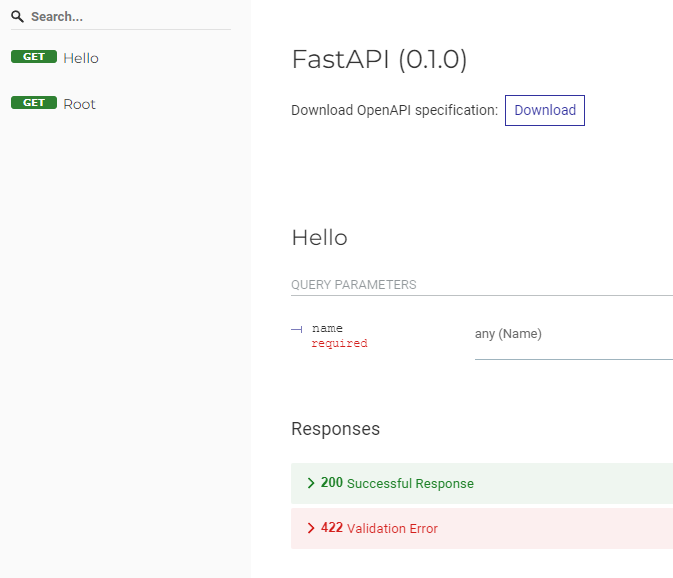Image resolution: width=673 pixels, height=578 pixels.
Task: Click the magnifier search icon
Action: (x=17, y=17)
